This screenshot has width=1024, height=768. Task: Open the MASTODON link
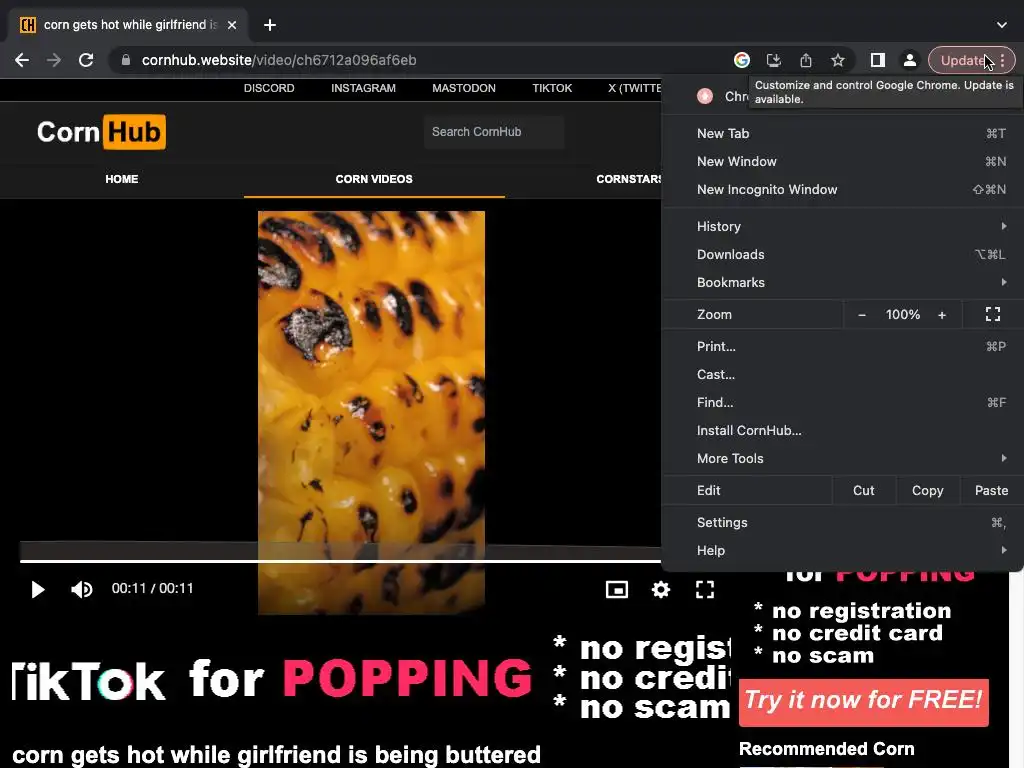click(x=464, y=88)
